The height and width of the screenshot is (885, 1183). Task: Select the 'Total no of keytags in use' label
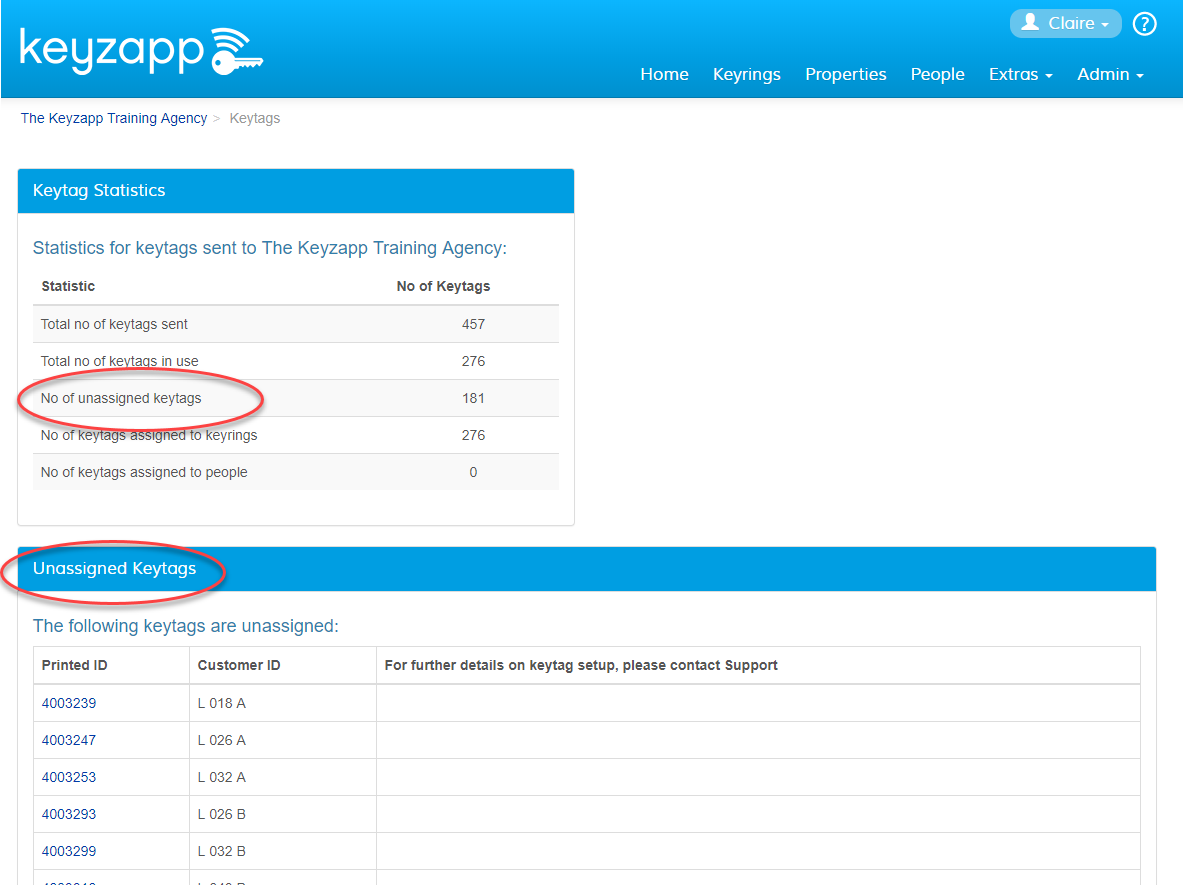click(119, 361)
